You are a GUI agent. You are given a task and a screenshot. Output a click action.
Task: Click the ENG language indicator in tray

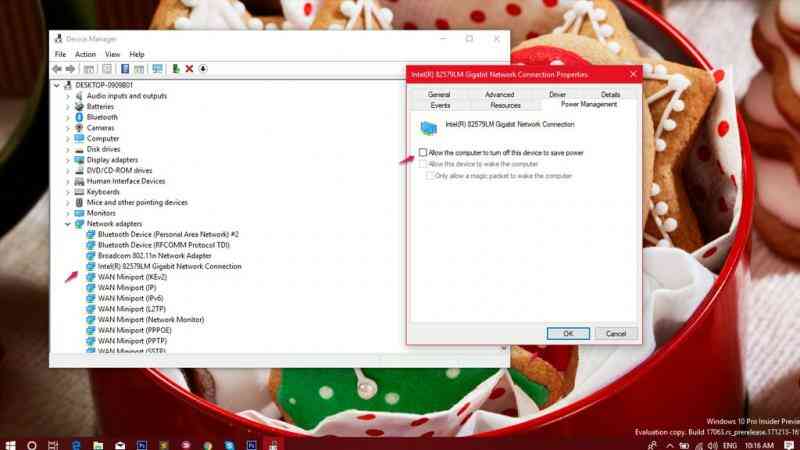tap(730, 445)
